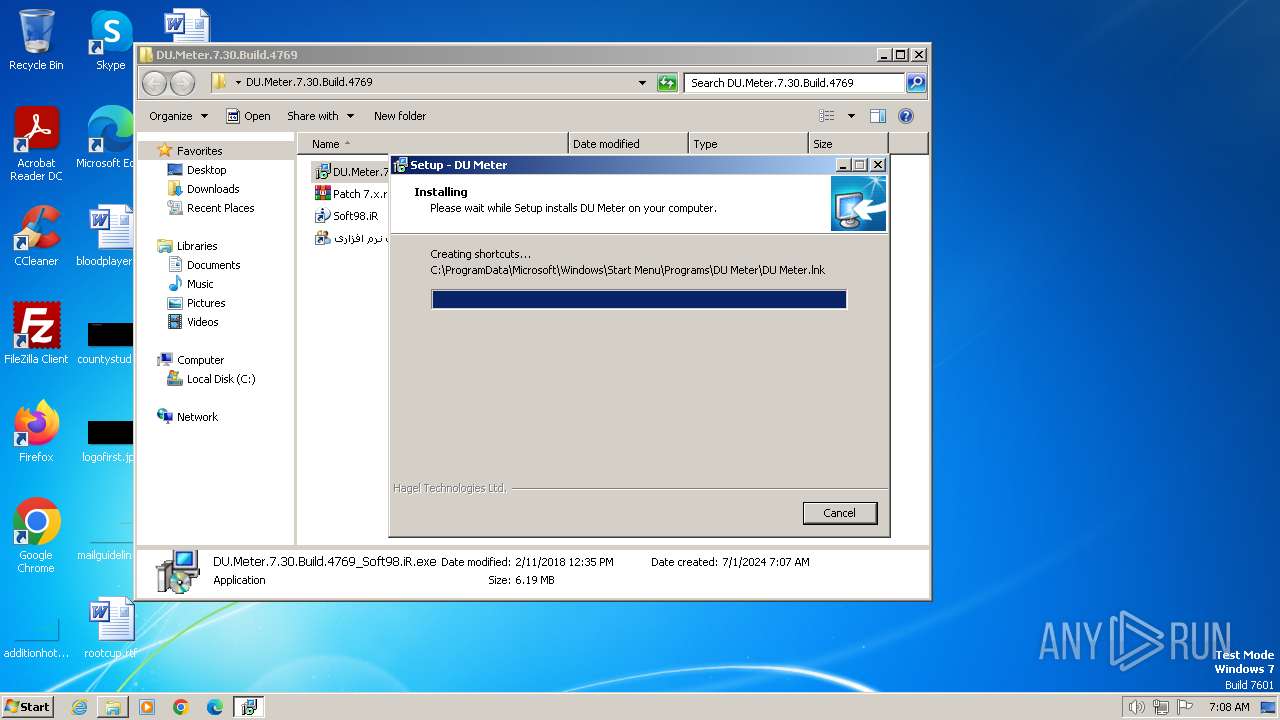Open Acrobat Reader DC shortcut

(x=36, y=145)
